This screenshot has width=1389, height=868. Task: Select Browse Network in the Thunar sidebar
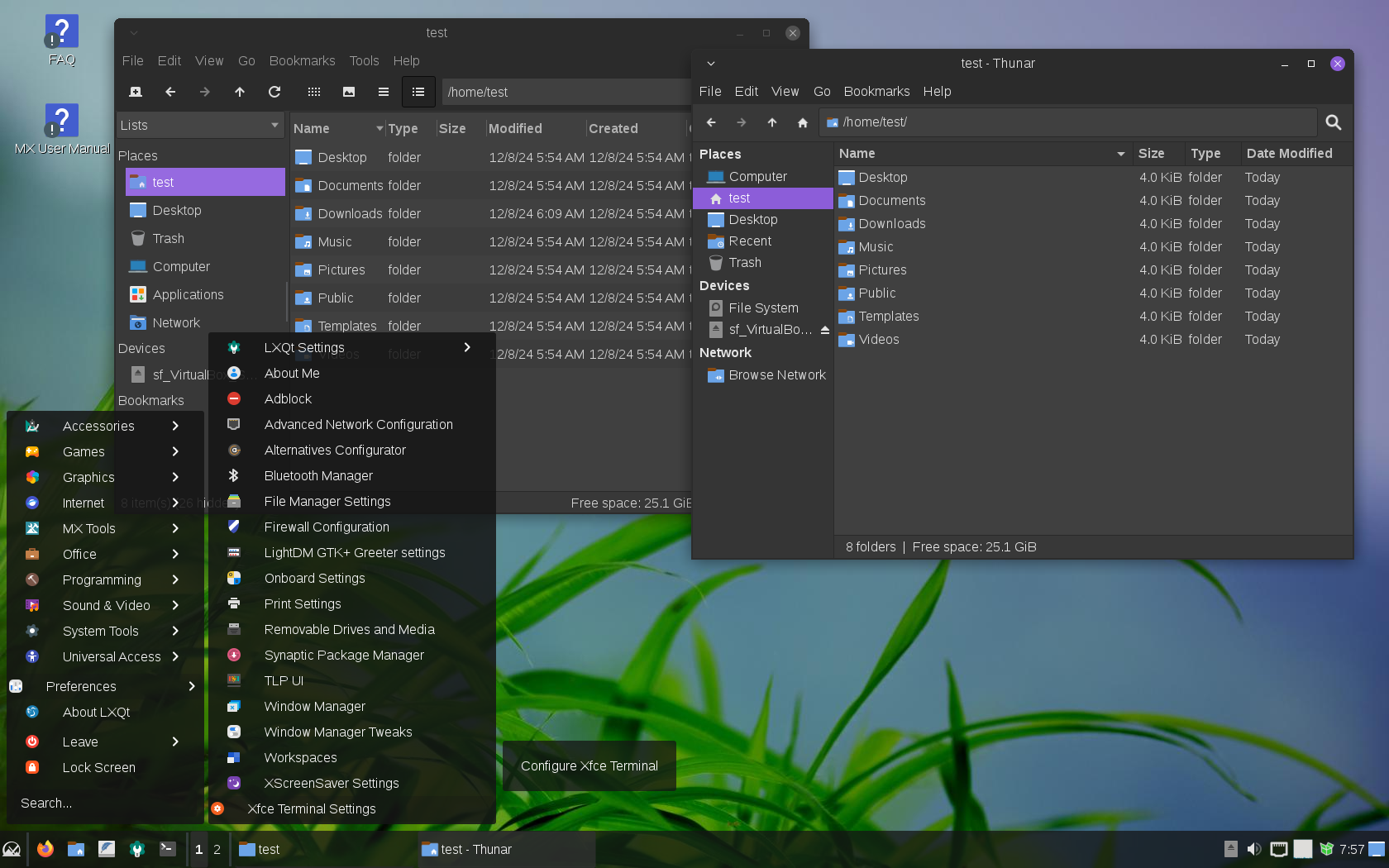pos(763,375)
